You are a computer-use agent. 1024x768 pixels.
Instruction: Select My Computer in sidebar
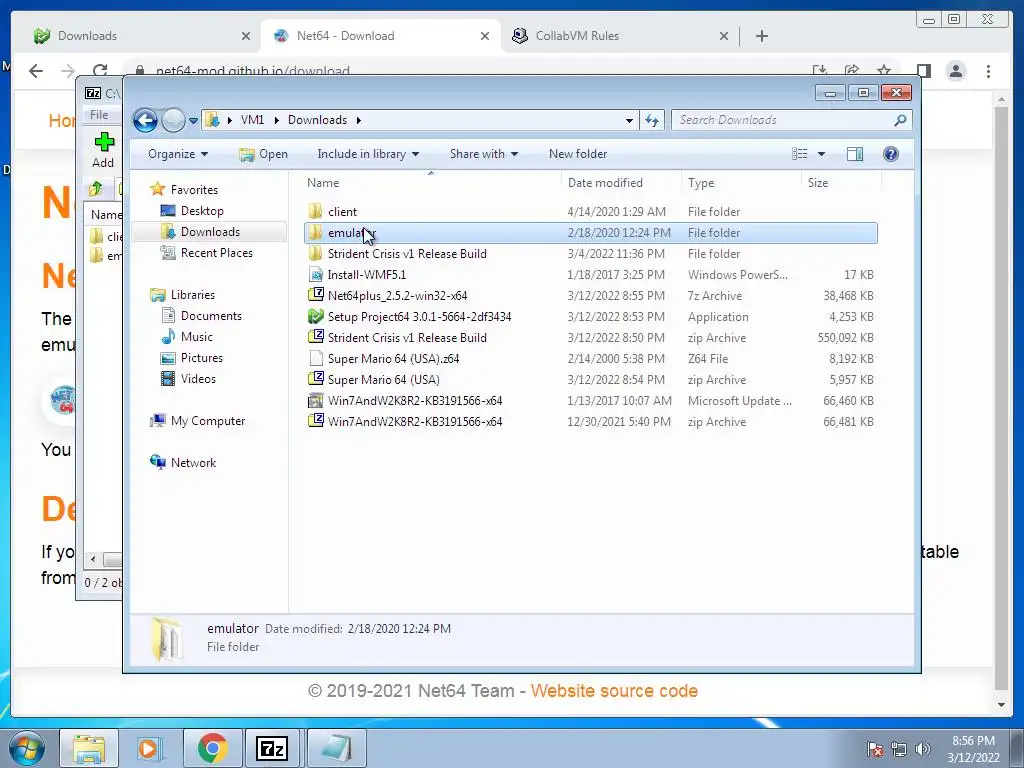(208, 421)
